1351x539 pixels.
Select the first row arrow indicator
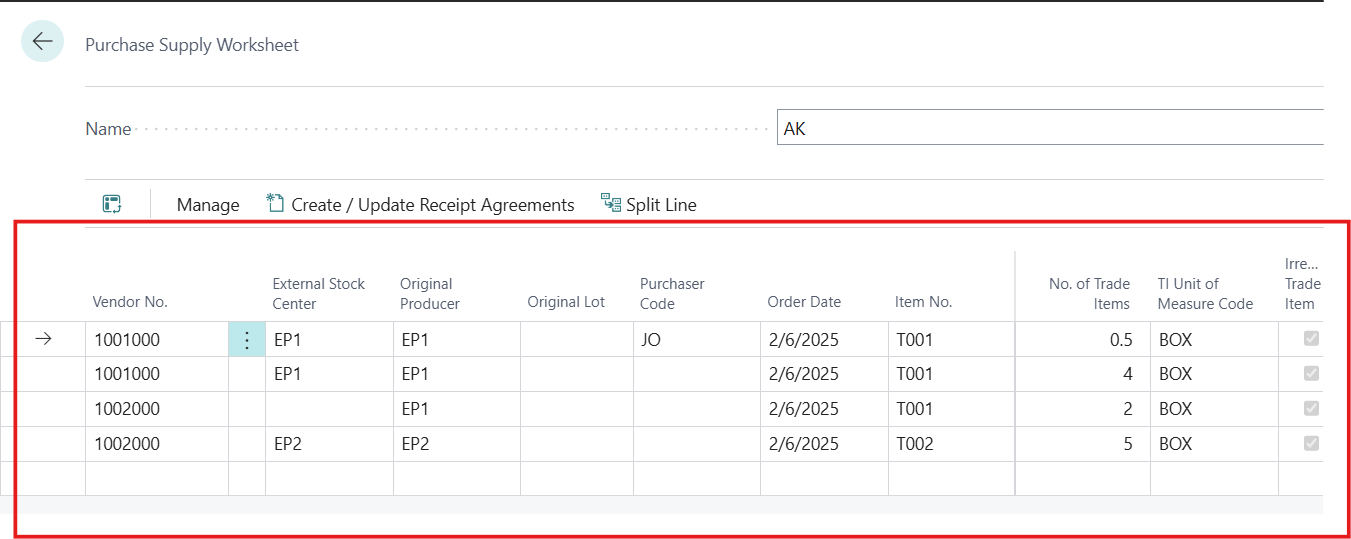pyautogui.click(x=43, y=340)
